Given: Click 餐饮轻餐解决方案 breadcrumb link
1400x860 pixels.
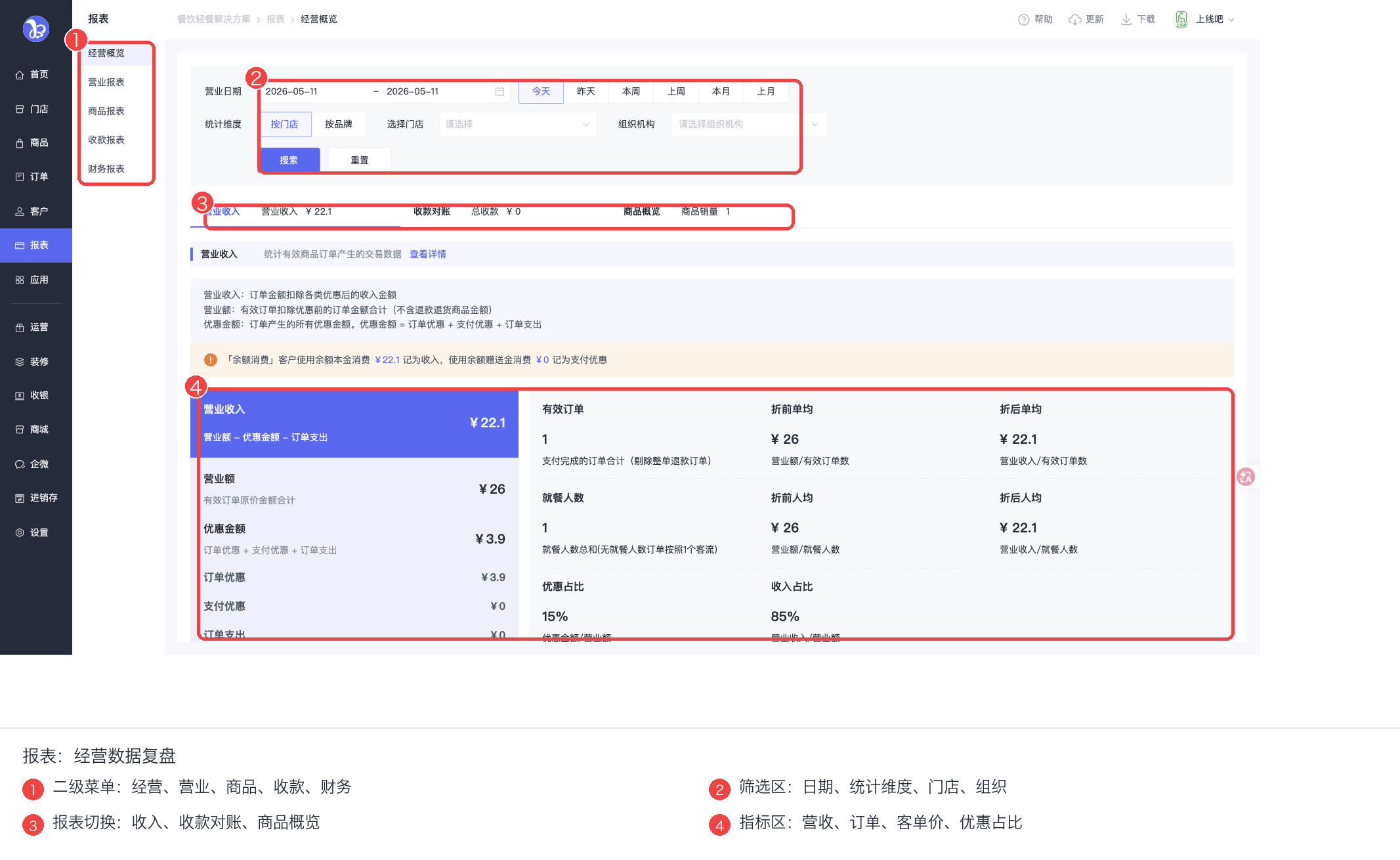Looking at the screenshot, I should (x=214, y=20).
